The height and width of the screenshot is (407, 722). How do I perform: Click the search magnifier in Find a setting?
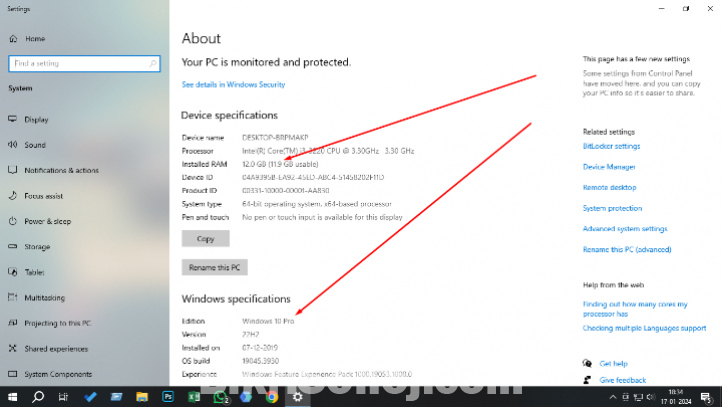point(153,64)
